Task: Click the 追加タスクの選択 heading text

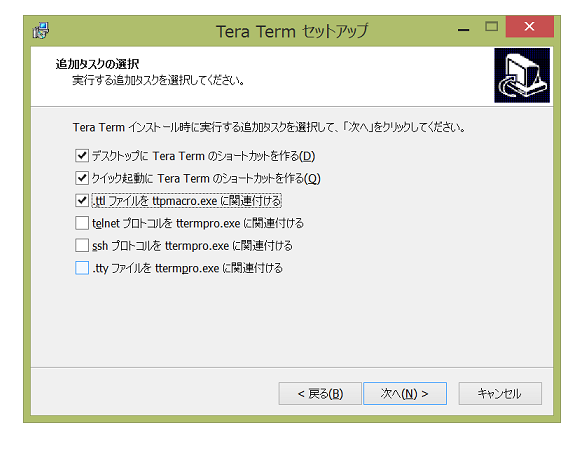Action: [97, 64]
